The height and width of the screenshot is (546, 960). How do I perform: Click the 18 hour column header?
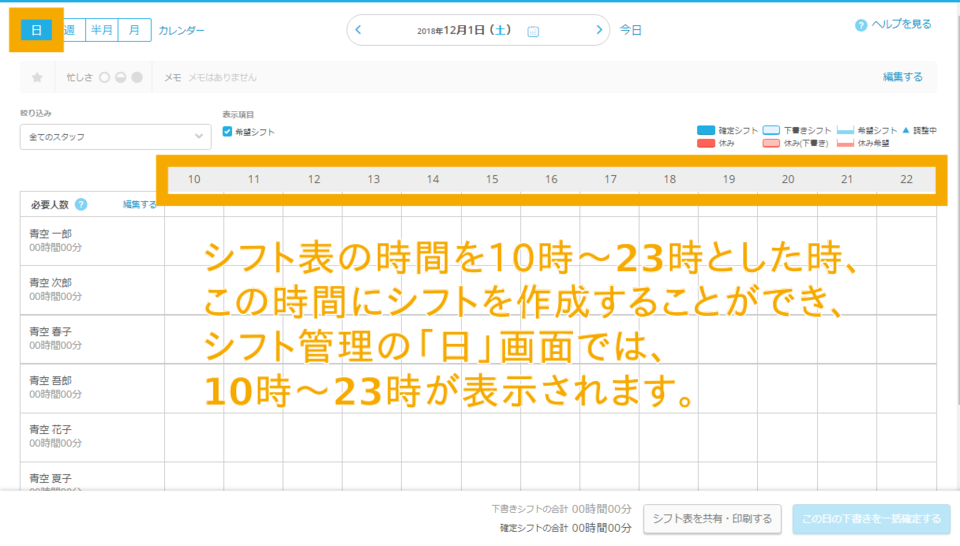[x=670, y=179]
